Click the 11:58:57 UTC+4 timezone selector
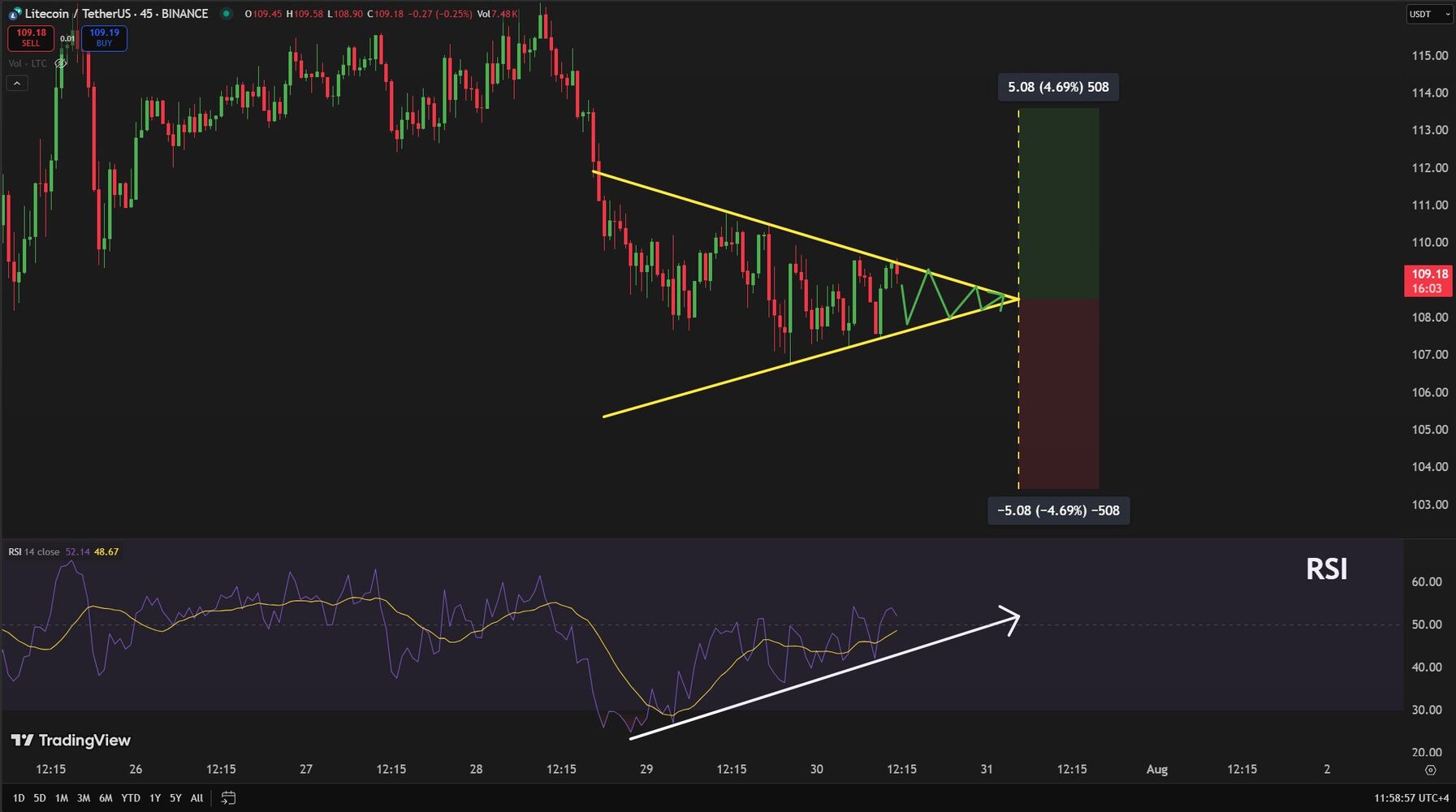 pyautogui.click(x=1411, y=798)
